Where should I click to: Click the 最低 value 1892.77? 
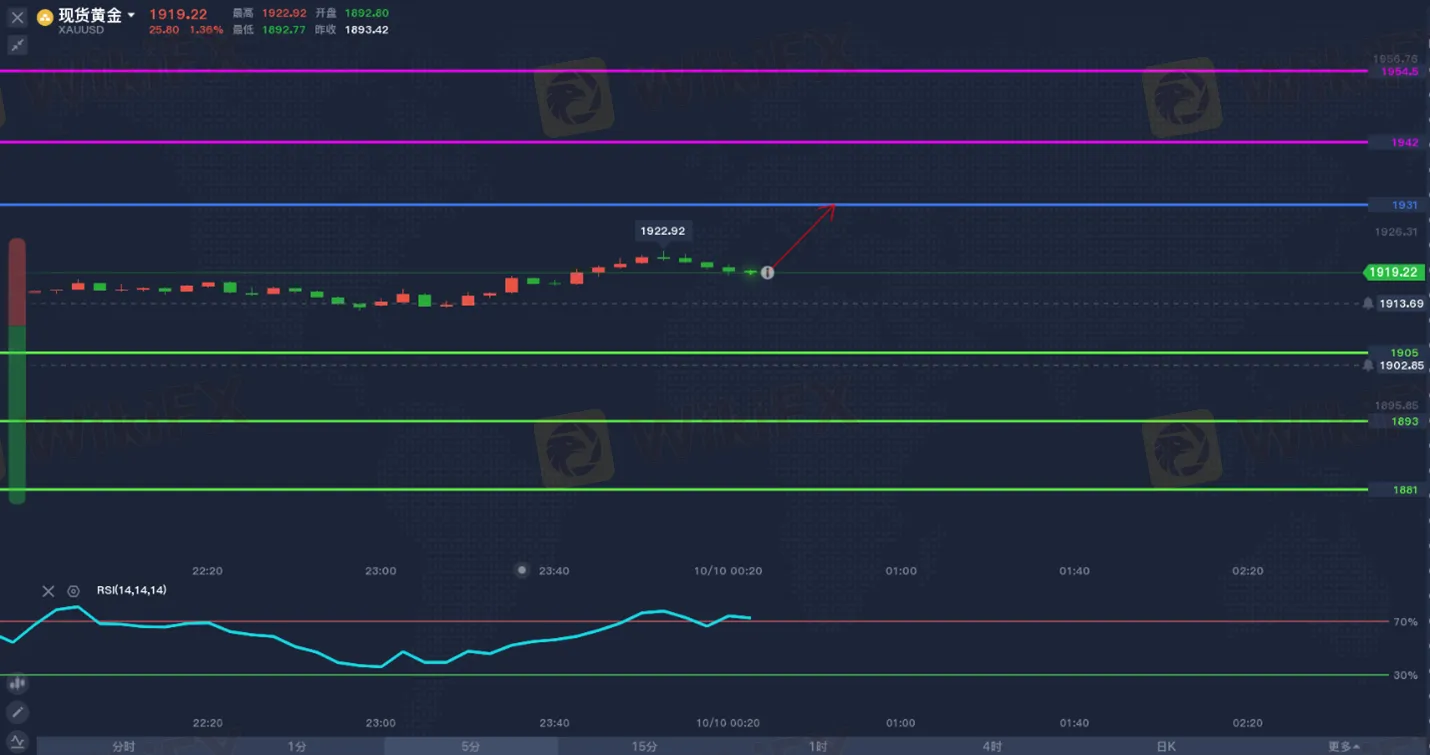tap(284, 30)
